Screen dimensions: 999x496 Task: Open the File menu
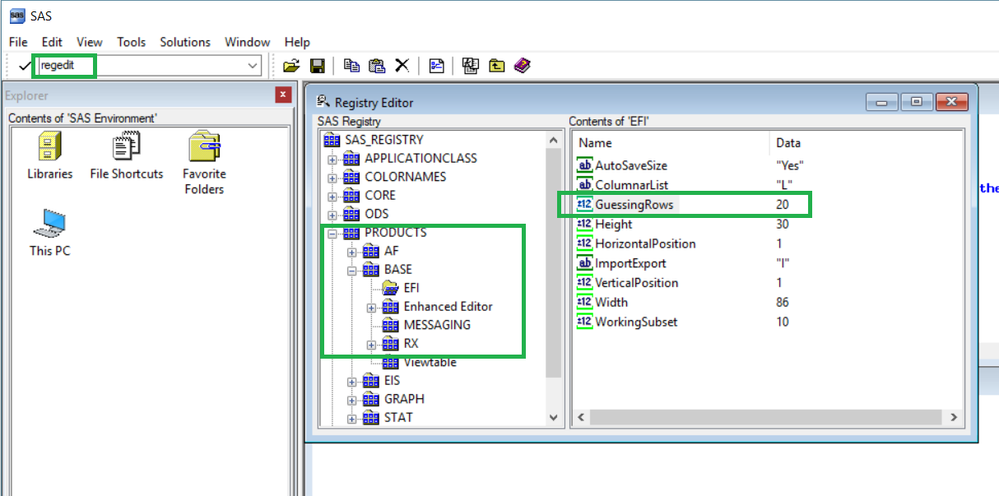(18, 42)
